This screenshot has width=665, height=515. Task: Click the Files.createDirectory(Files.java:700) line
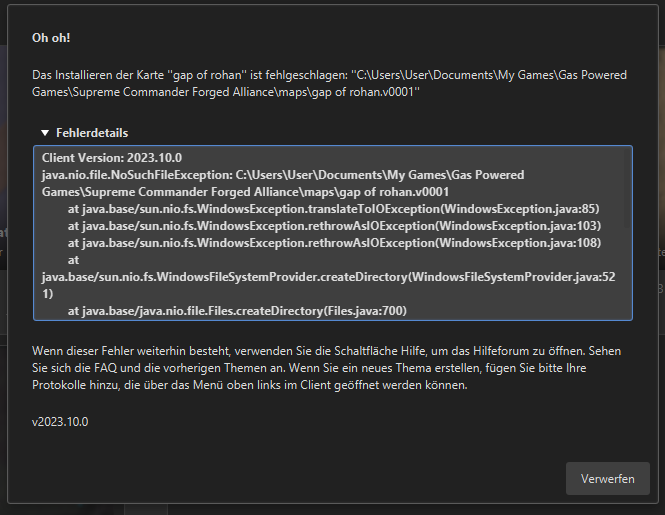[x=237, y=311]
